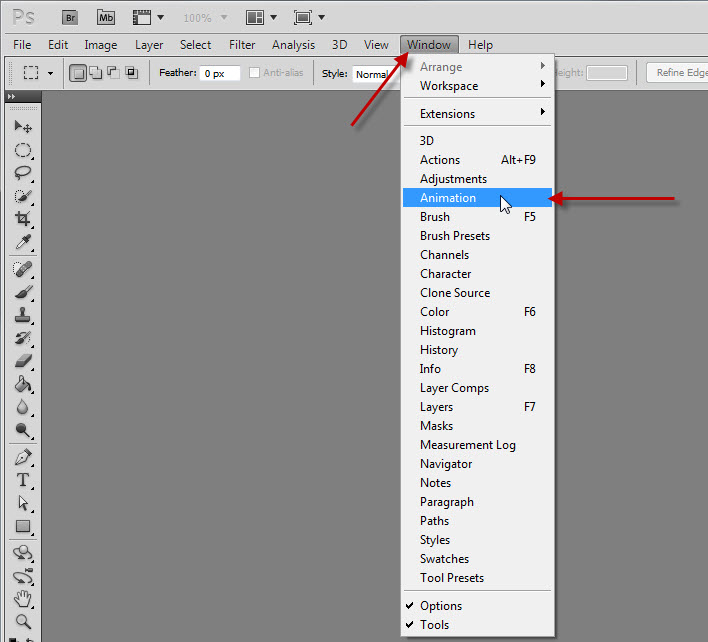The width and height of the screenshot is (708, 642).
Task: Open the File menu
Action: click(22, 45)
